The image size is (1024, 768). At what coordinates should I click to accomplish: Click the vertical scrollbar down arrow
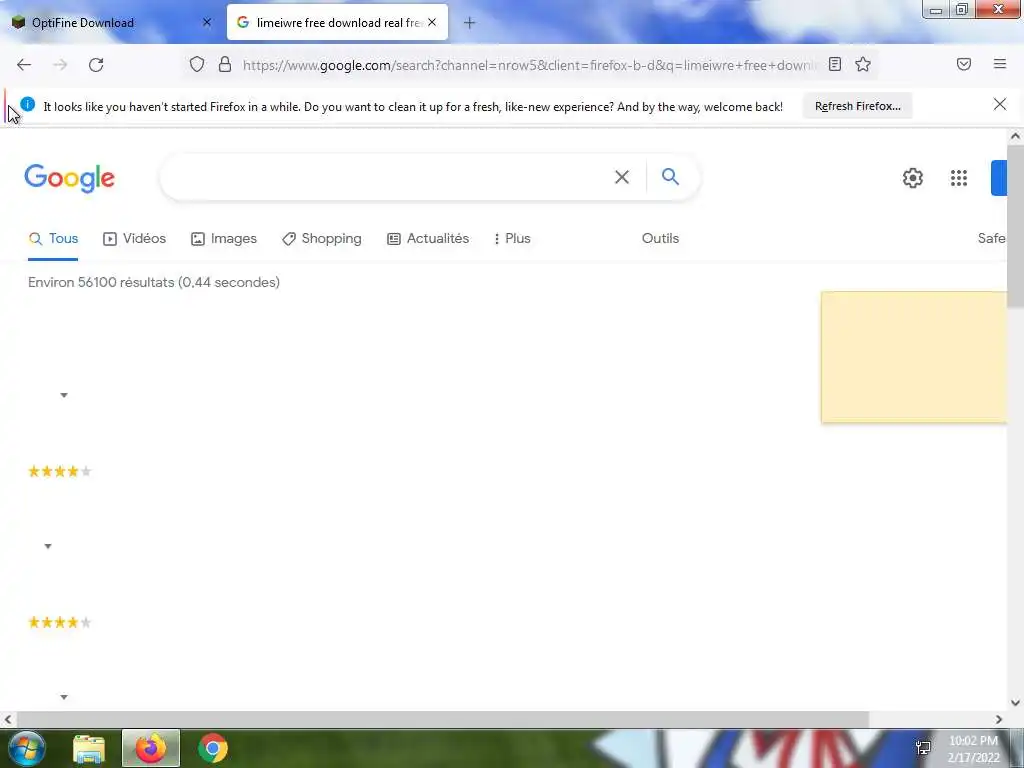coord(1015,703)
